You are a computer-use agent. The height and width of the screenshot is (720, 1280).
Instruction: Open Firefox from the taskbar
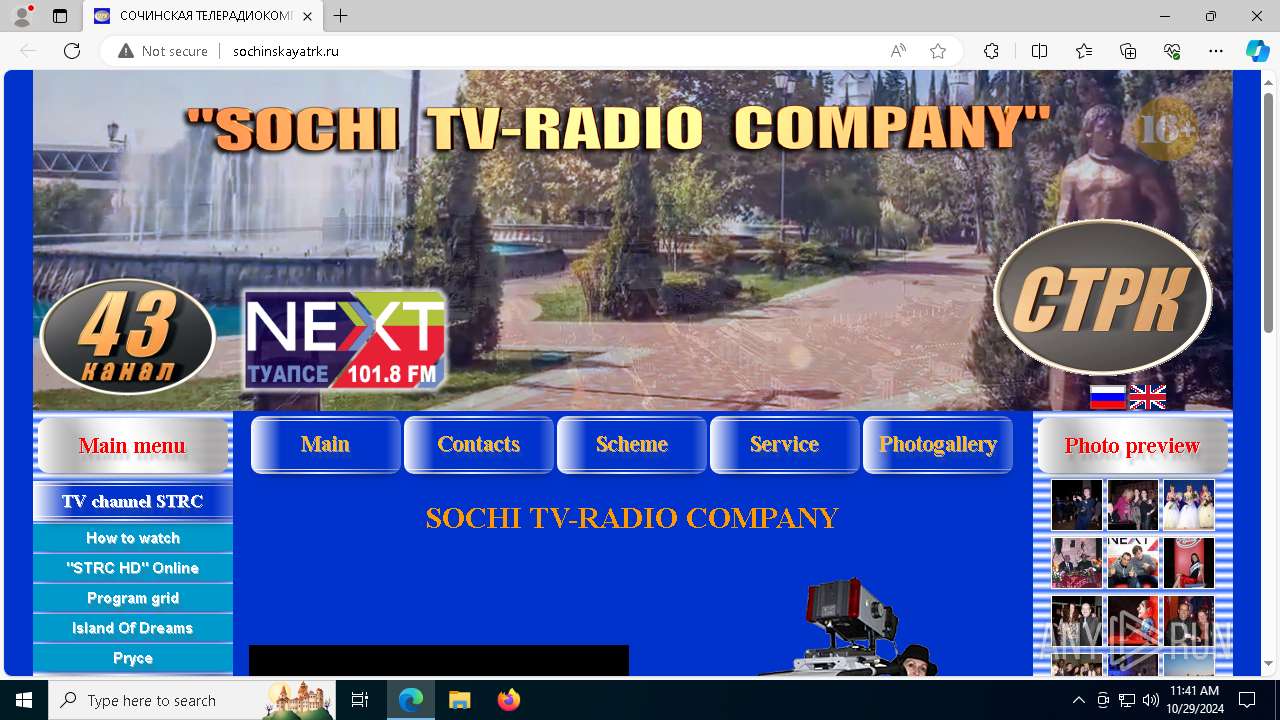(508, 700)
